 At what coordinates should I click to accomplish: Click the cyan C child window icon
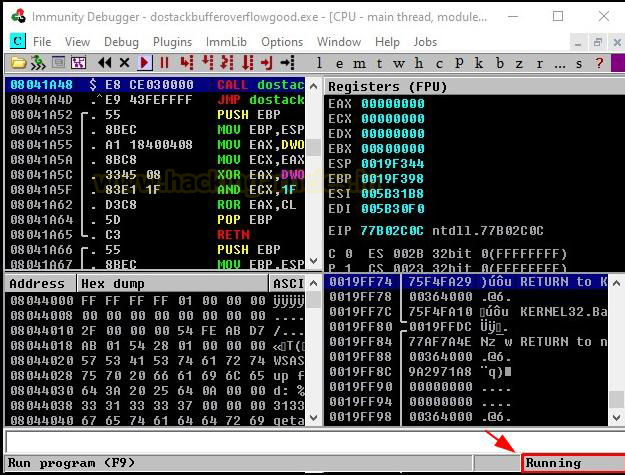point(18,41)
